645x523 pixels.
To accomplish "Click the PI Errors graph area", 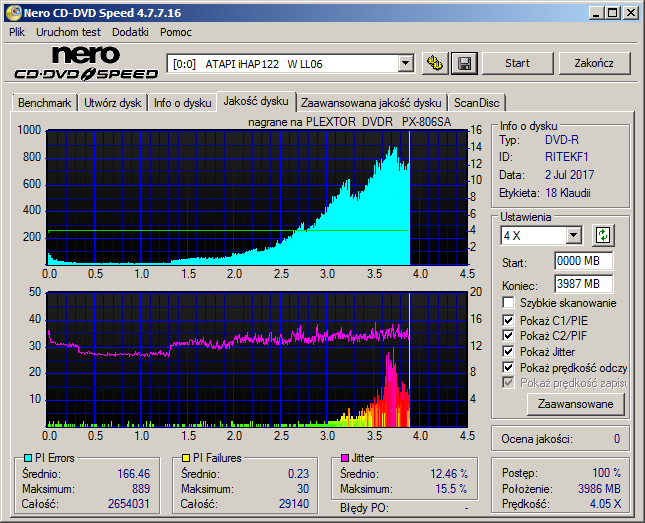I will pos(257,198).
